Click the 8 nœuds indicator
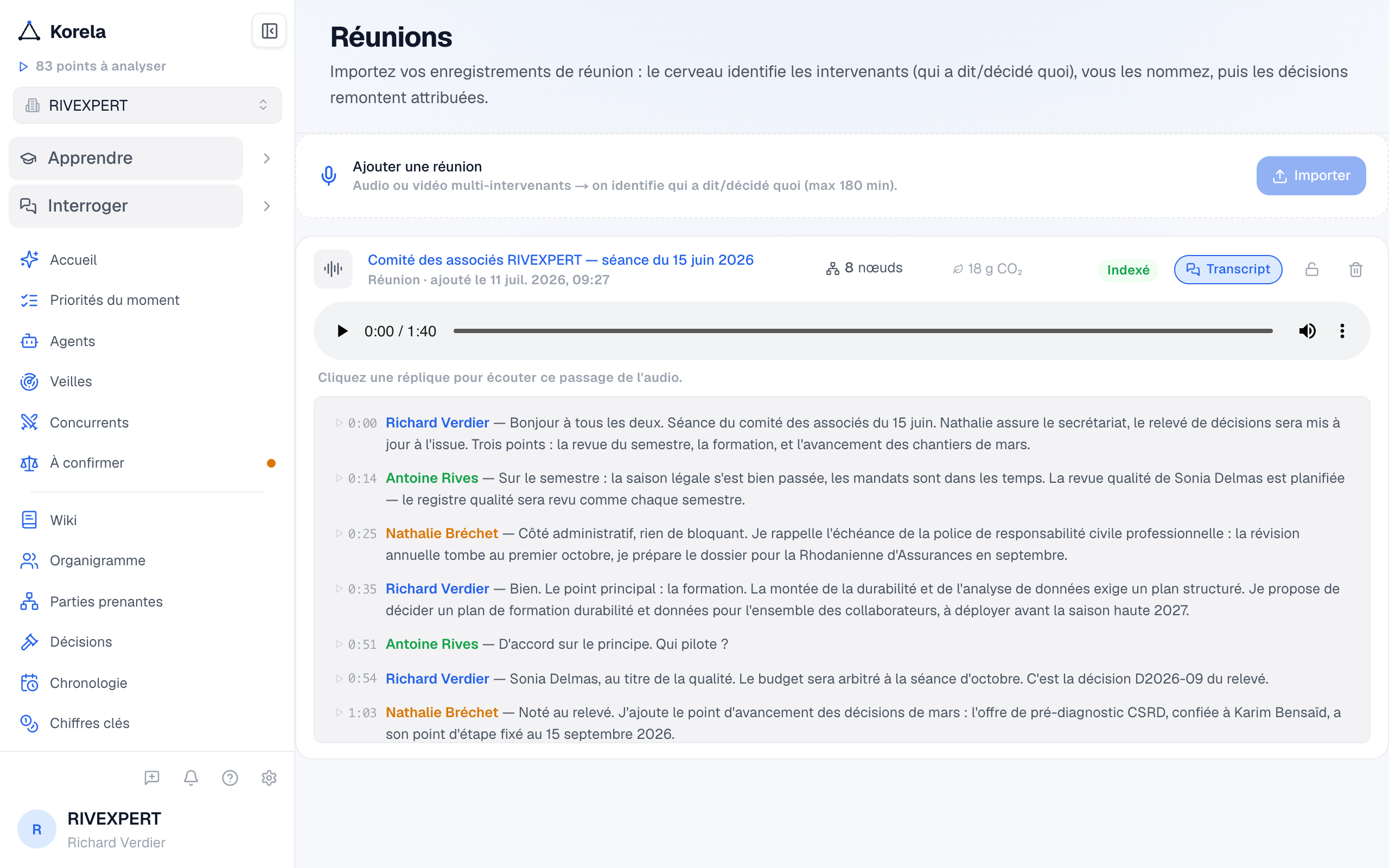Image resolution: width=1389 pixels, height=868 pixels. coord(864,268)
